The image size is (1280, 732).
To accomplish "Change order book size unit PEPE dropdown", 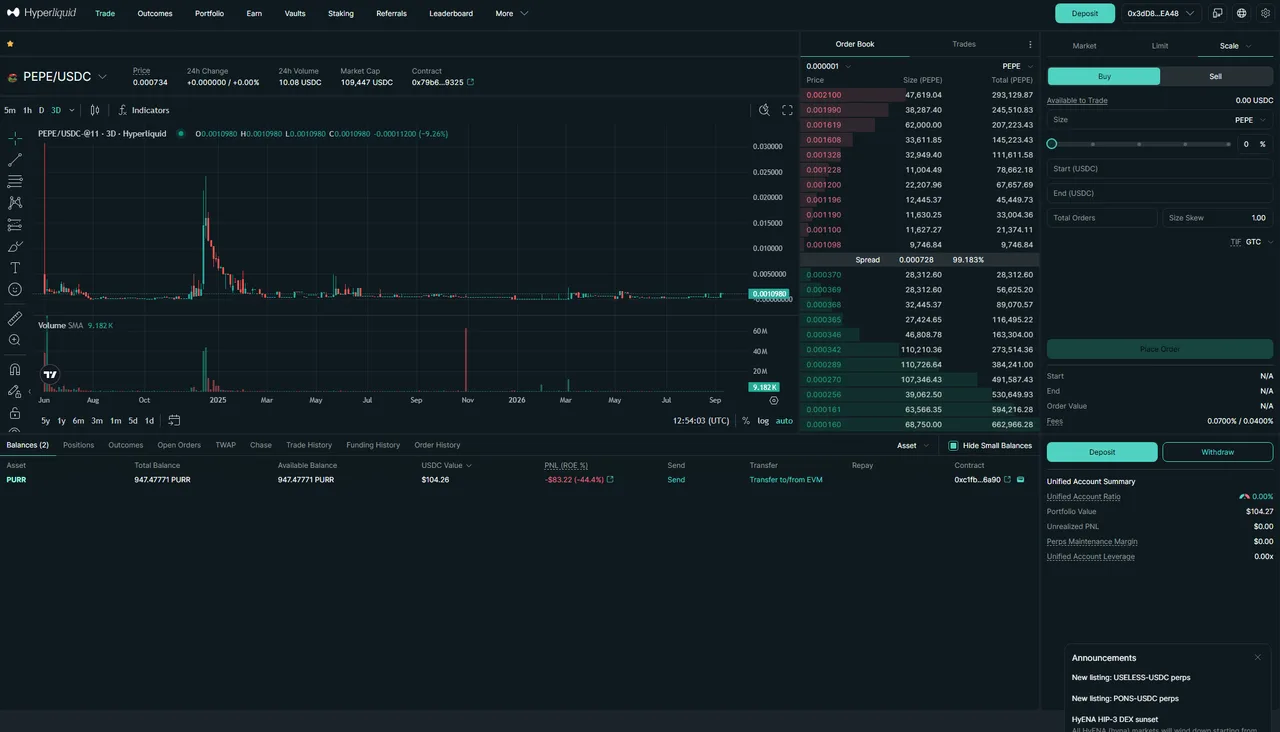I will tap(1018, 66).
